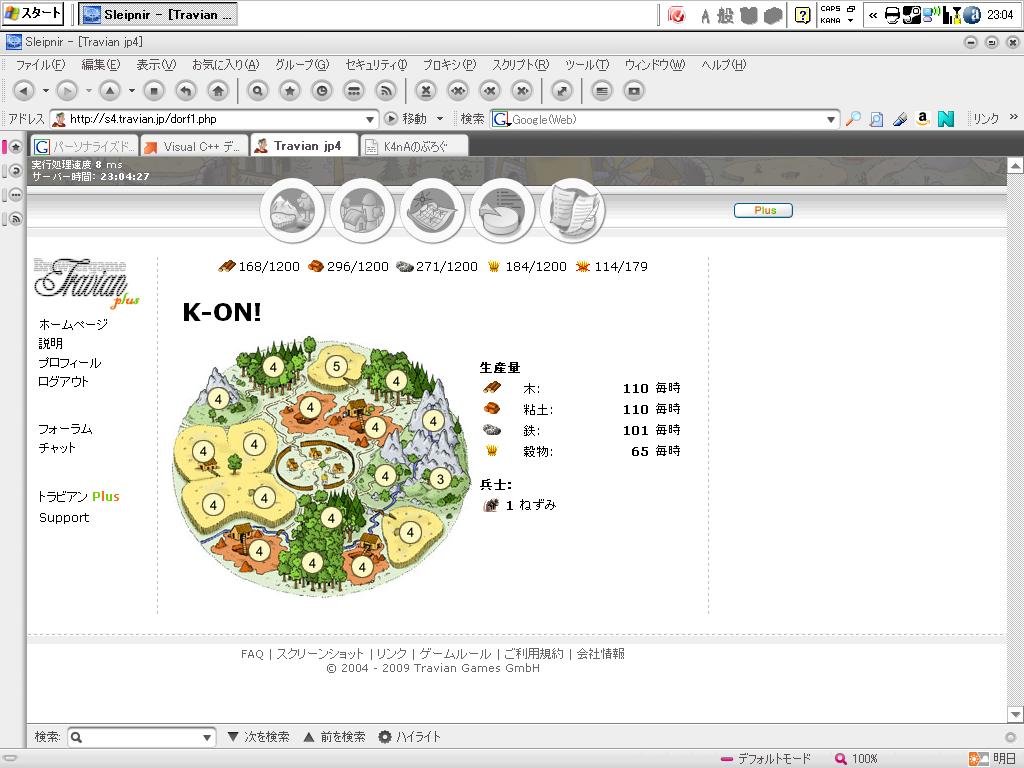This screenshot has height=768, width=1024.
Task: Open Travian village center buildings icon
Action: click(x=362, y=211)
